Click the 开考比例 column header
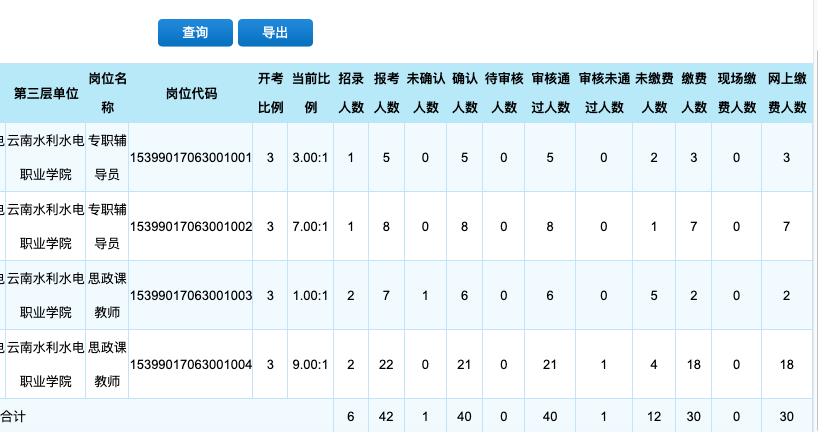The height and width of the screenshot is (432, 818). tap(271, 93)
